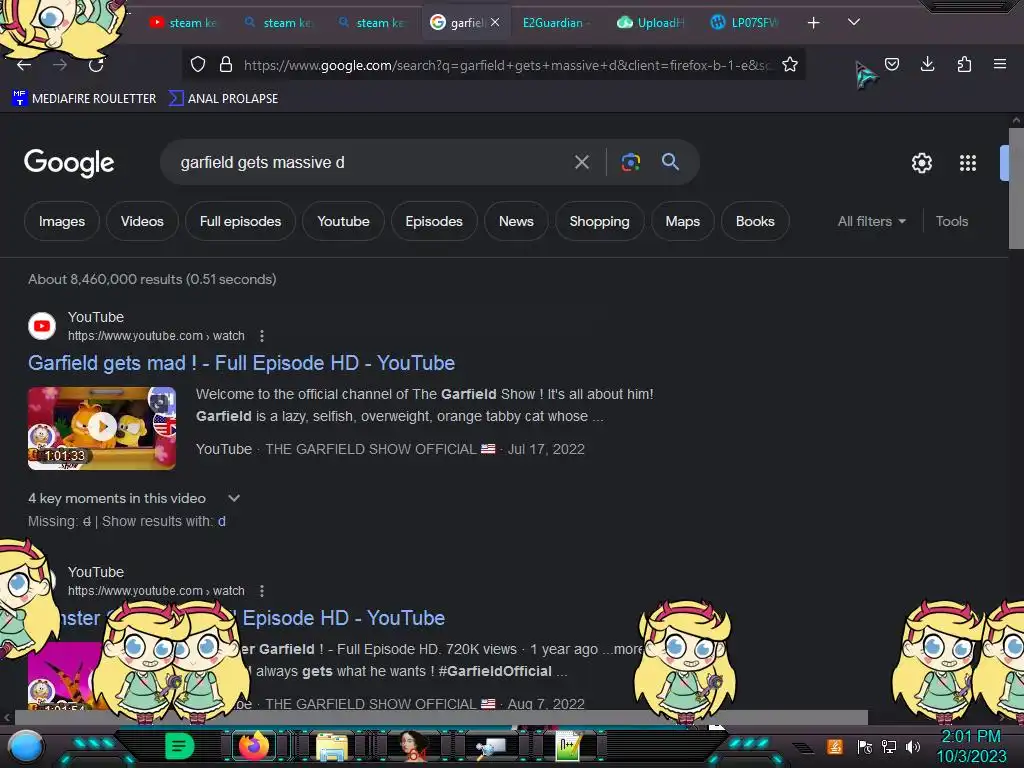Start a Google Lens image search

click(630, 162)
